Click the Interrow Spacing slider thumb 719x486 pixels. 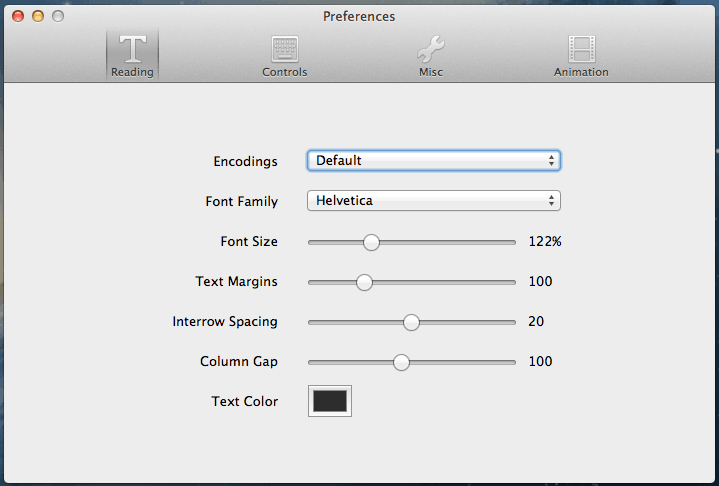(x=411, y=322)
